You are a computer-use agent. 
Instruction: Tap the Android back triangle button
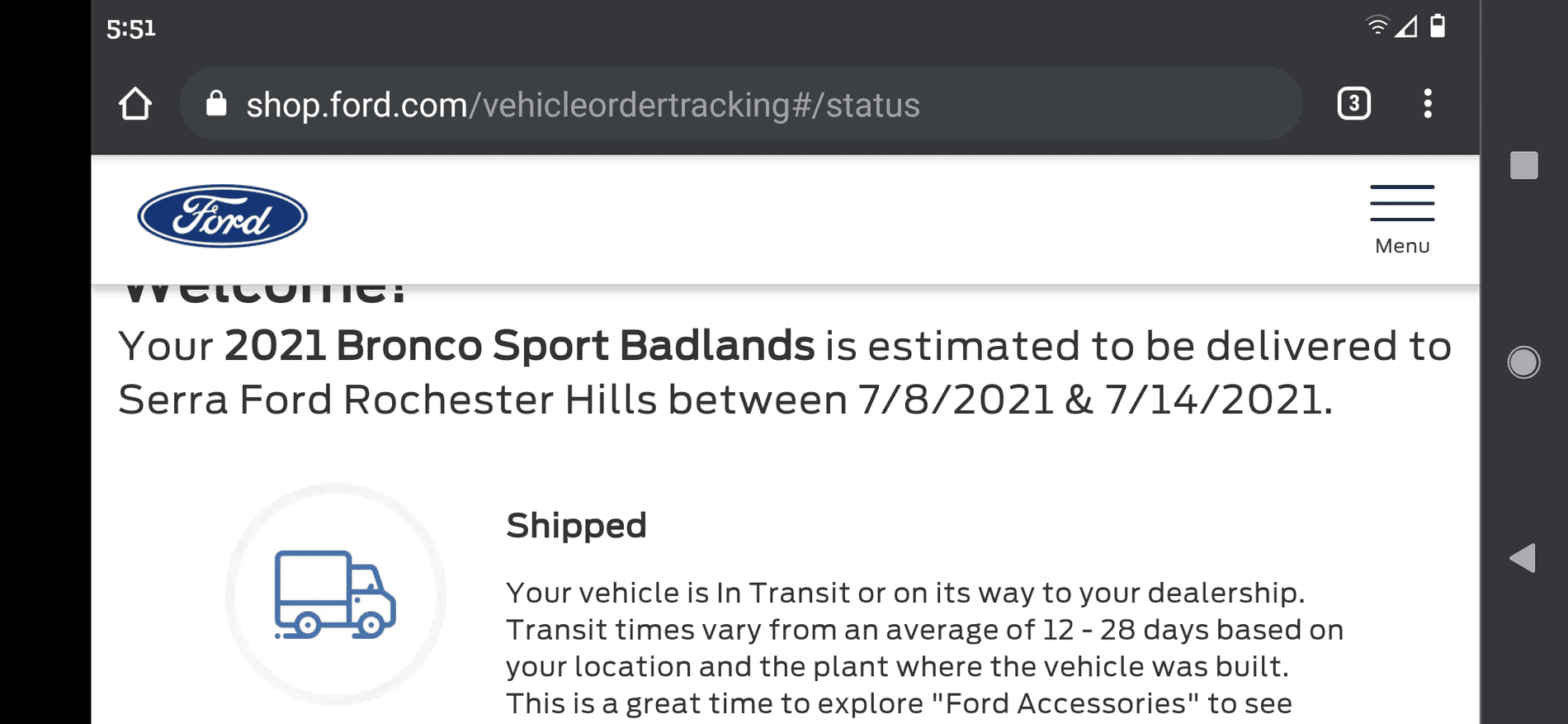coord(1523,557)
